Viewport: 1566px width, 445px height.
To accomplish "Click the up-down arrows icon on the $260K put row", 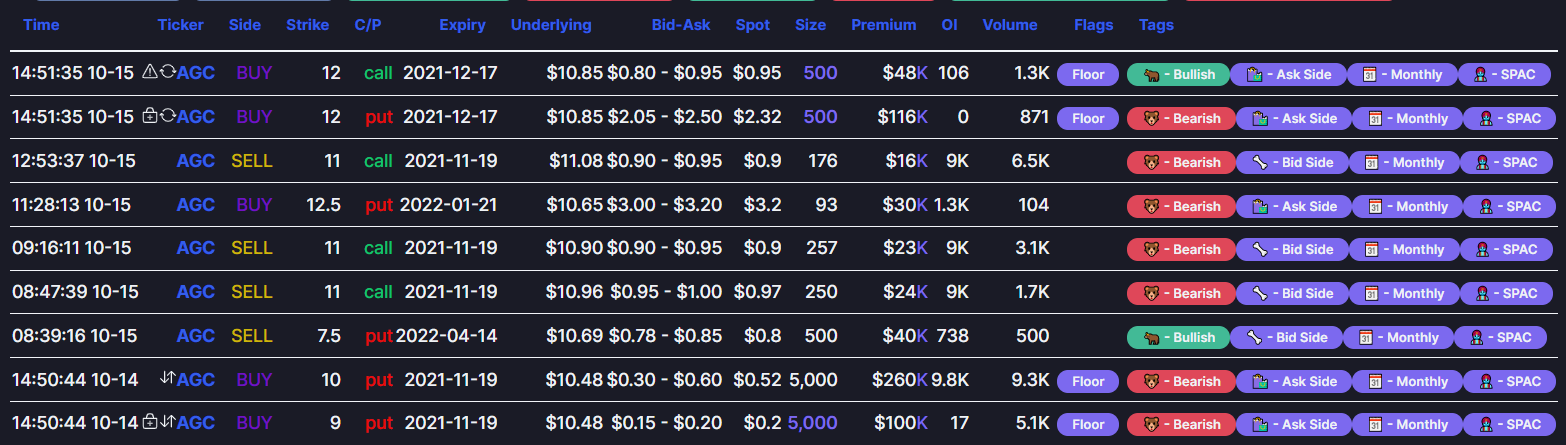I will tap(167, 379).
